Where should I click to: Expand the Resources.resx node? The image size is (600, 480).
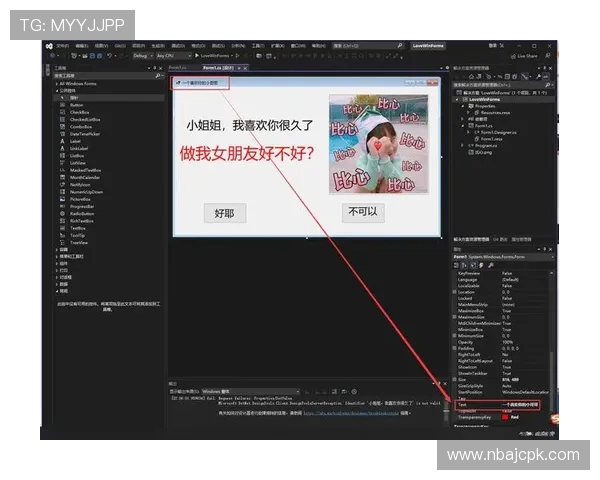[468, 113]
